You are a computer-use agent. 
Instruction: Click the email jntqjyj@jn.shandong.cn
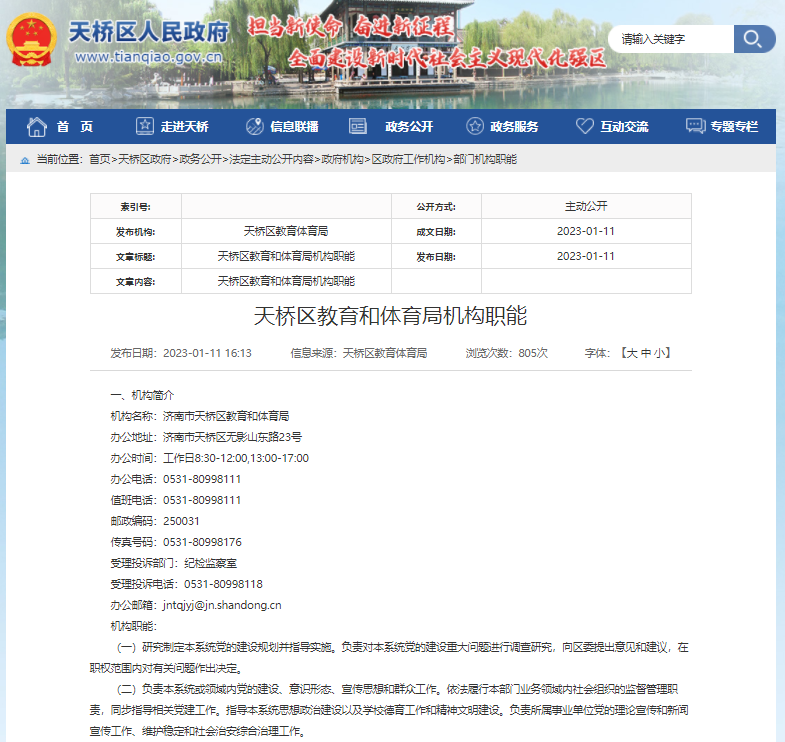click(x=222, y=605)
